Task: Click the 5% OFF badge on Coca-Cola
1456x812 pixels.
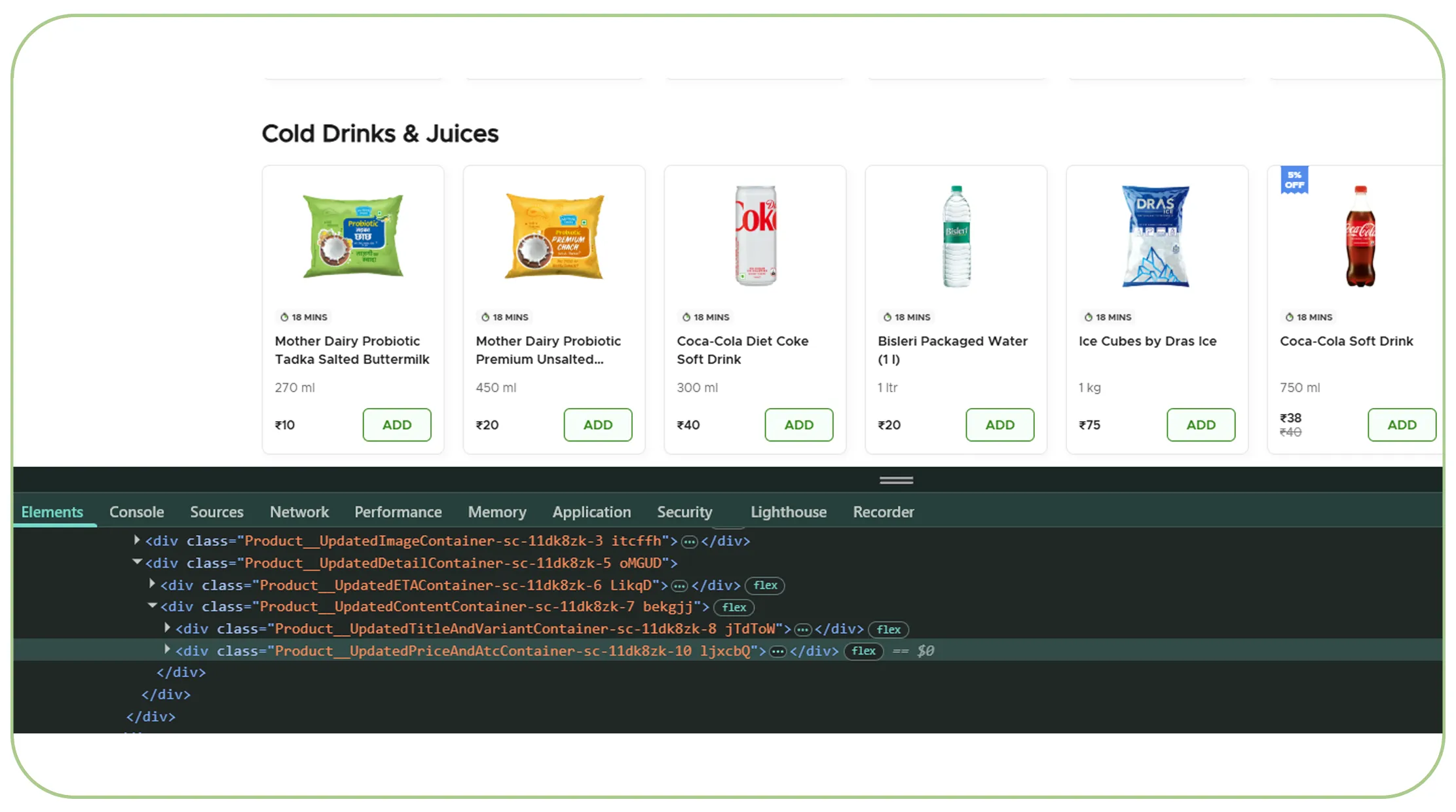Action: [1294, 180]
